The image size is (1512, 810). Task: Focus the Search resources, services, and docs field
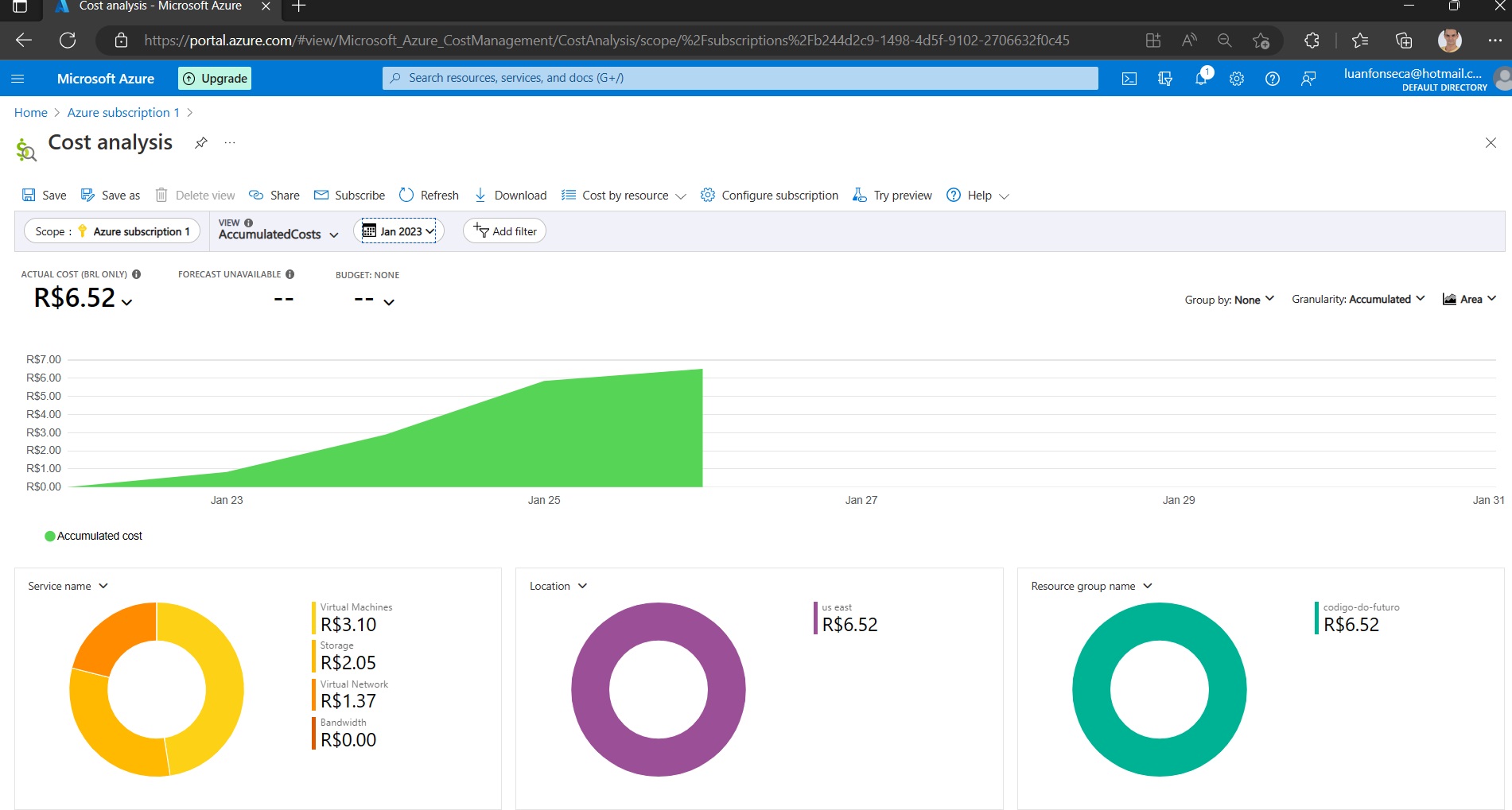(x=740, y=78)
